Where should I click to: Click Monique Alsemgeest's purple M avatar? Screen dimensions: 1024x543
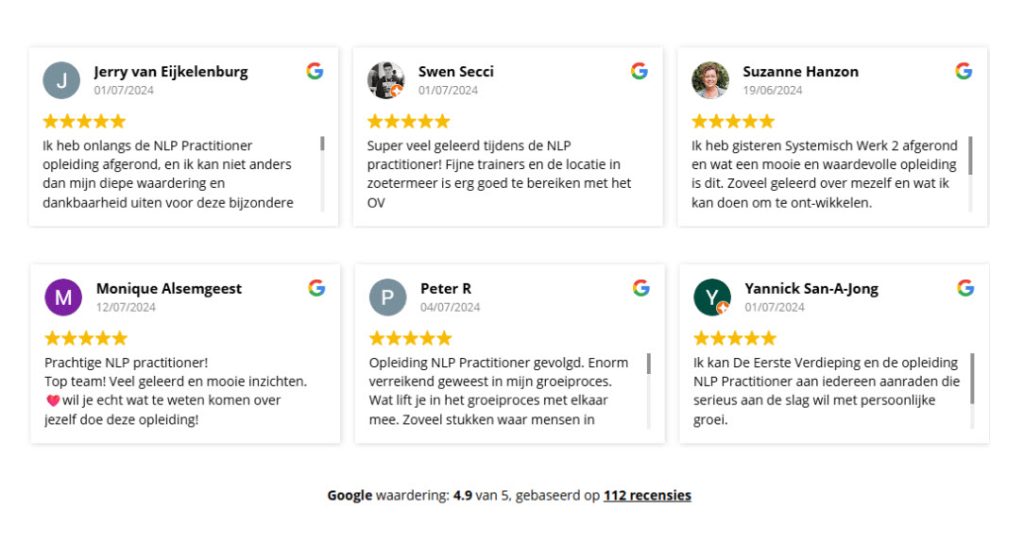tap(63, 297)
